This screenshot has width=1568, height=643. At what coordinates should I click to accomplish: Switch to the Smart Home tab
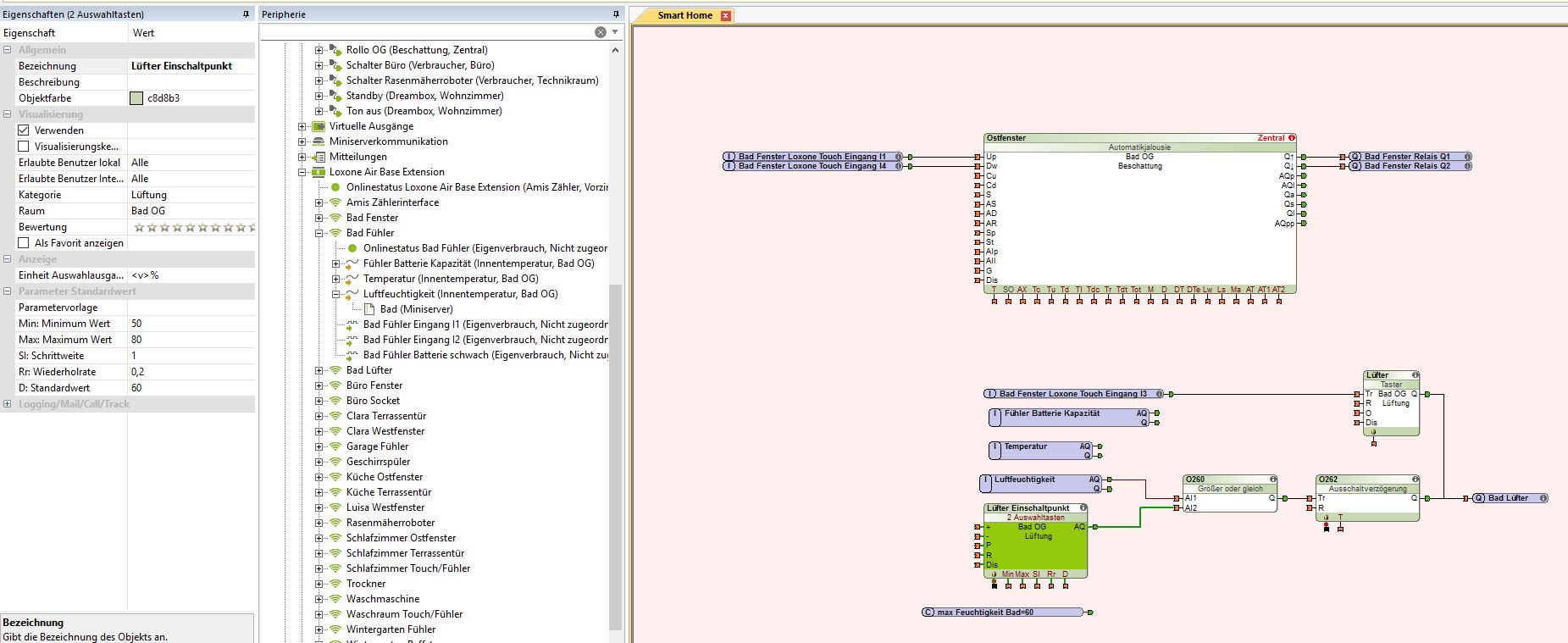[684, 15]
